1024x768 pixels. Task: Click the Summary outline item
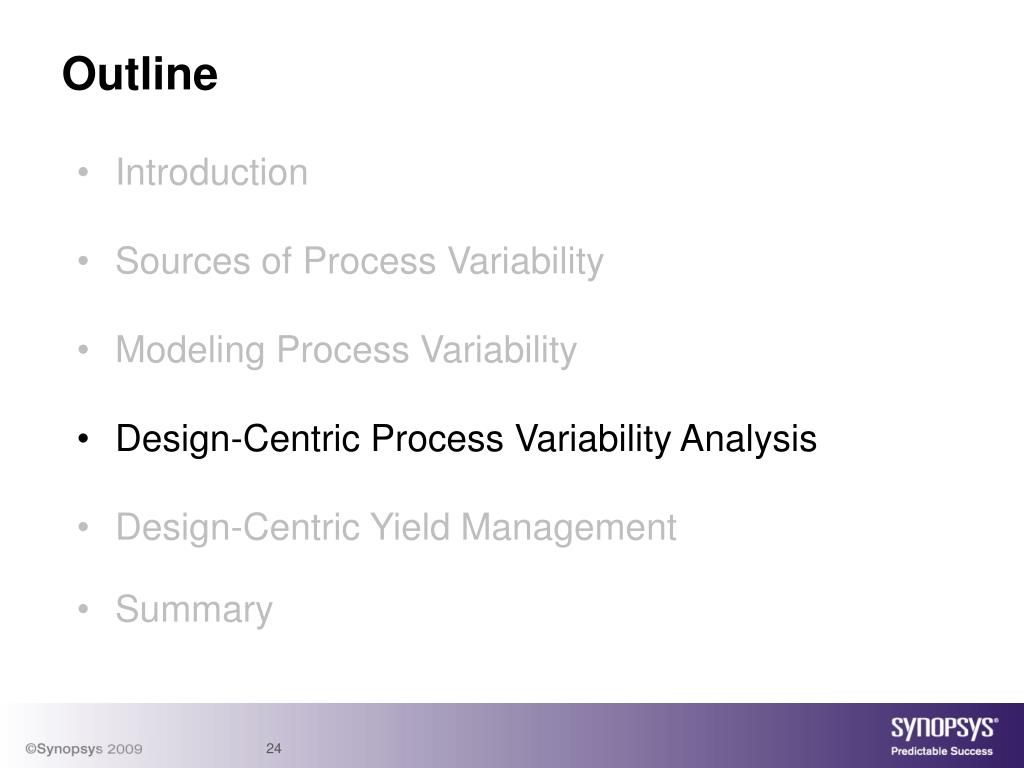pos(194,610)
